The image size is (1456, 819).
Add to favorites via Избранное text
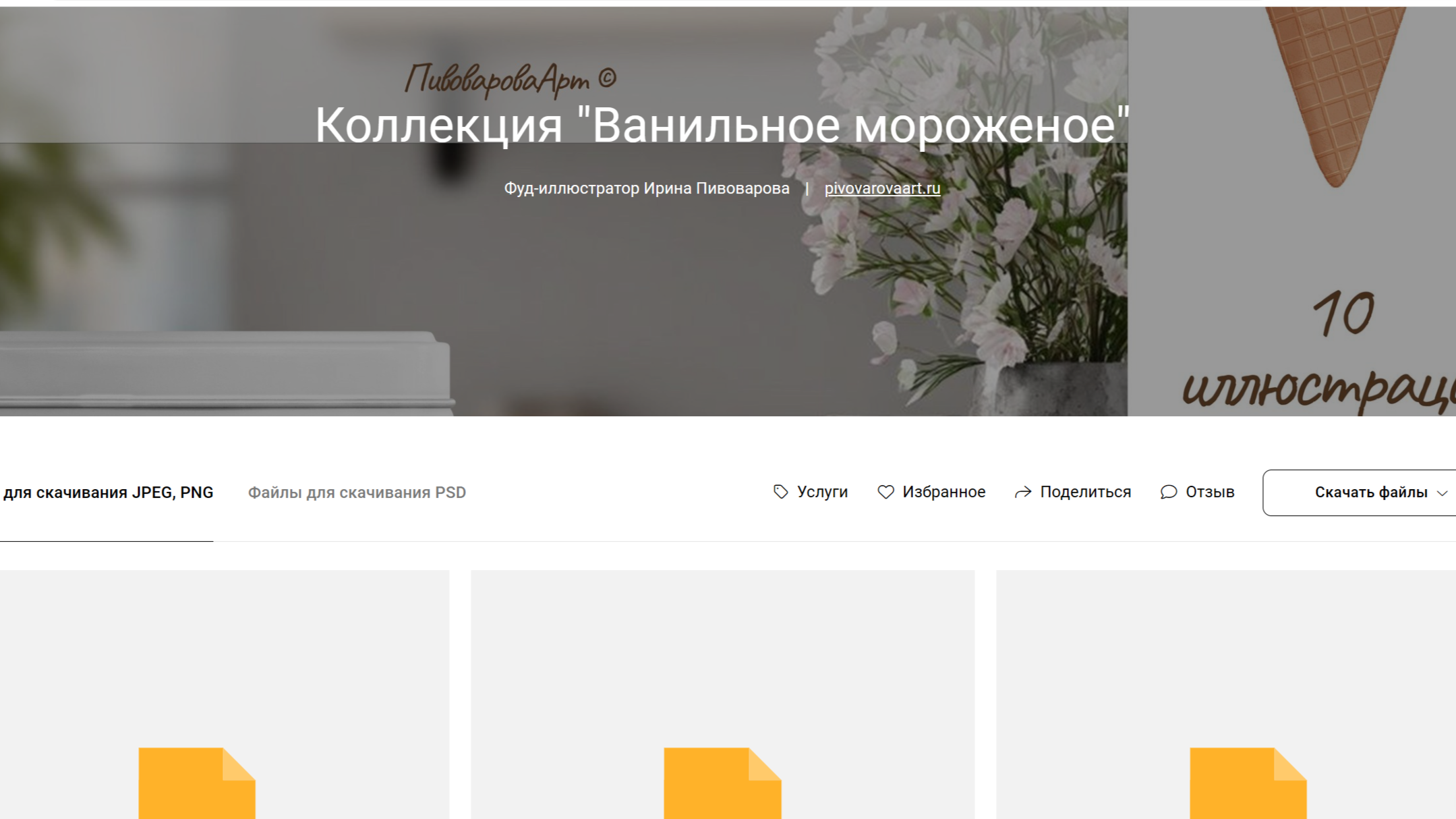(944, 492)
